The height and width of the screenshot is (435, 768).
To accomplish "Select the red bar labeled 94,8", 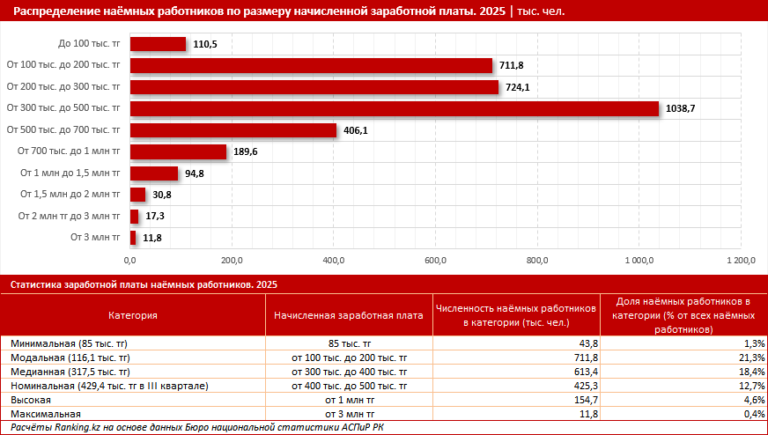I will point(154,173).
